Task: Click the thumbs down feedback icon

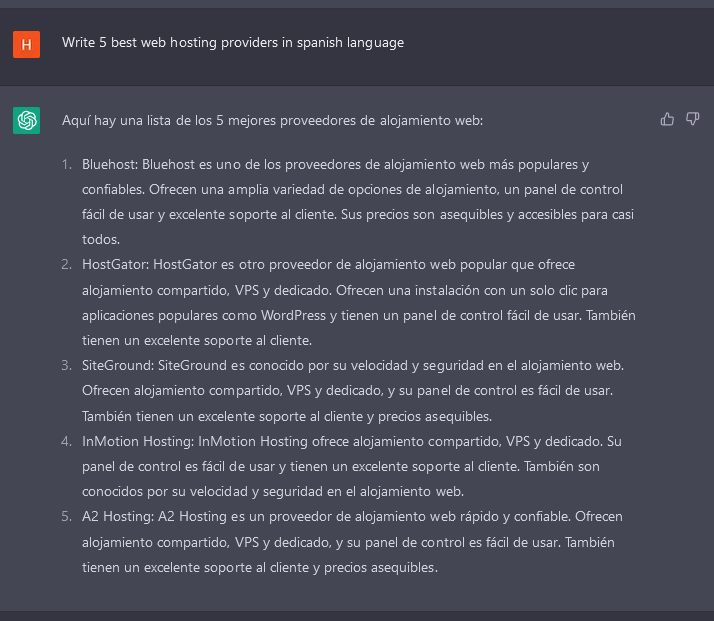Action: click(693, 119)
